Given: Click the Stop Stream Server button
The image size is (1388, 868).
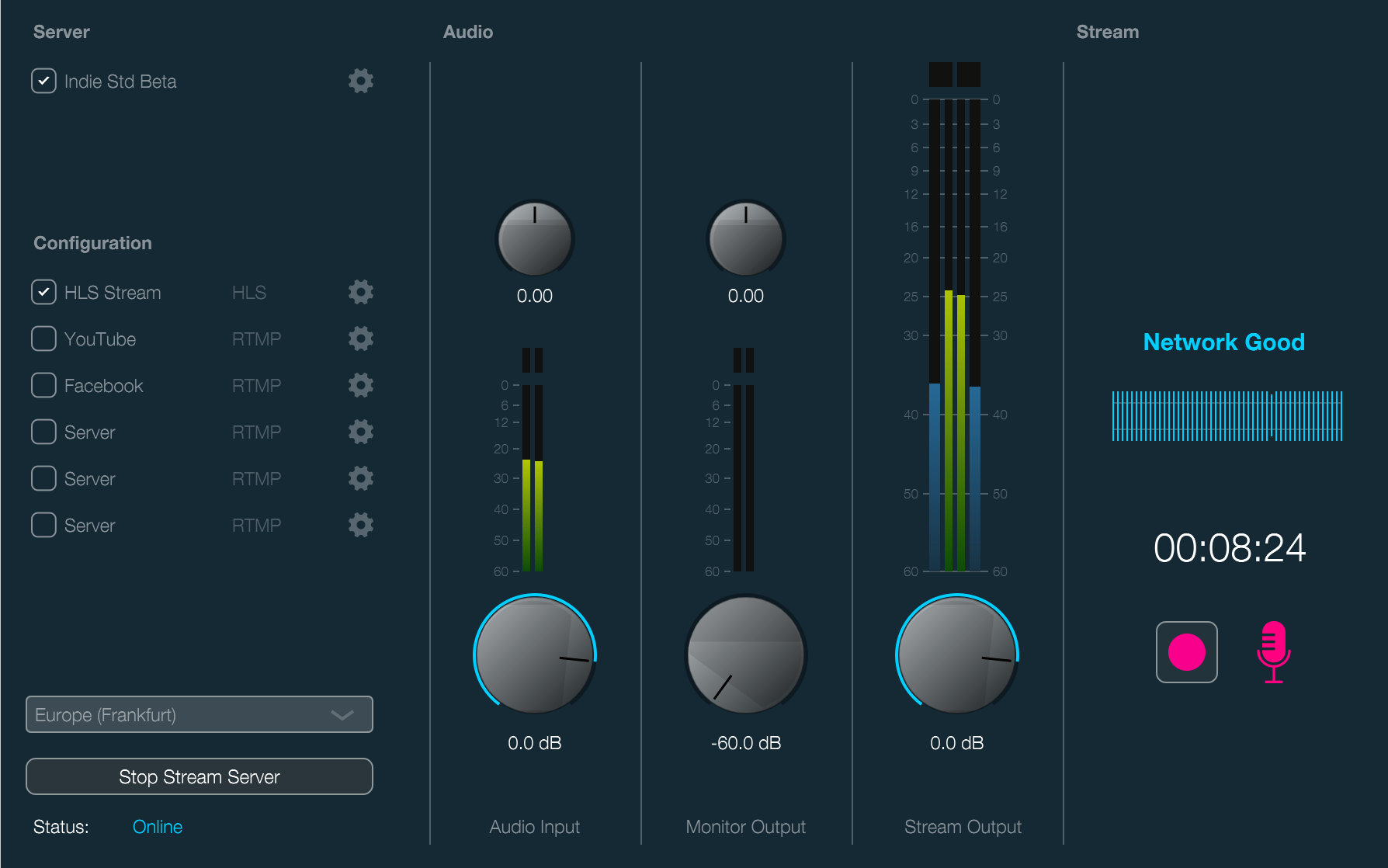Looking at the screenshot, I should tap(200, 776).
